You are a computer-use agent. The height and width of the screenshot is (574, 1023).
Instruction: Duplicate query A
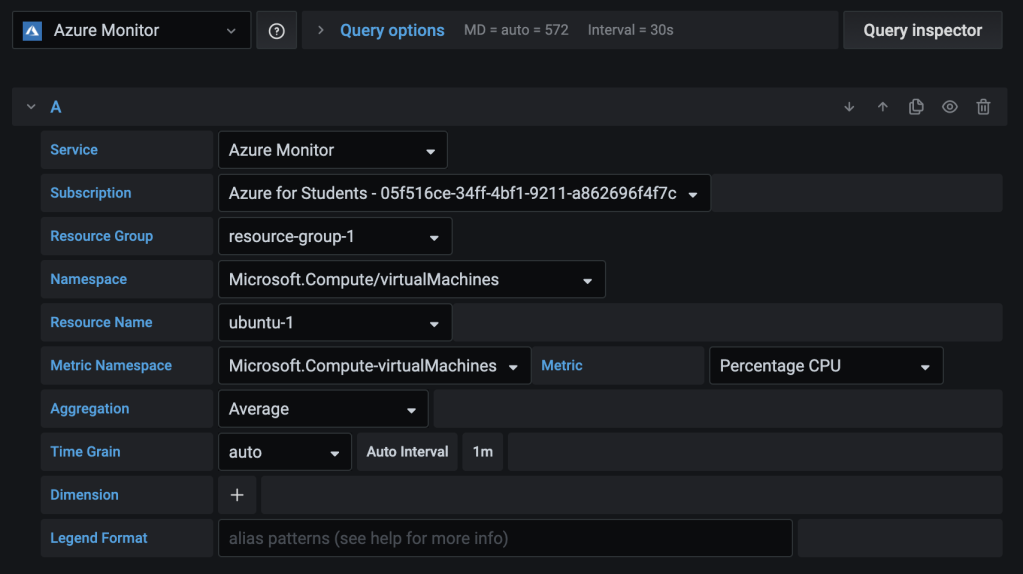tap(916, 106)
